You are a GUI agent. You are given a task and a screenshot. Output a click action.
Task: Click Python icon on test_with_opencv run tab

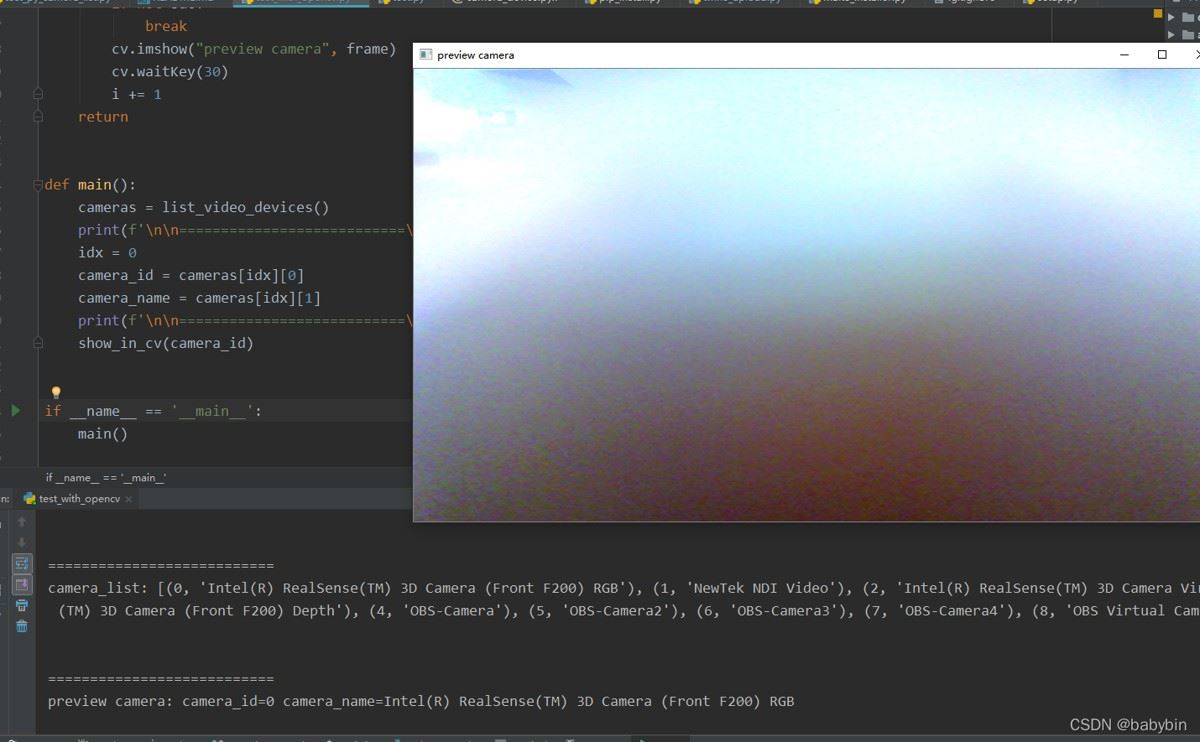[x=30, y=498]
